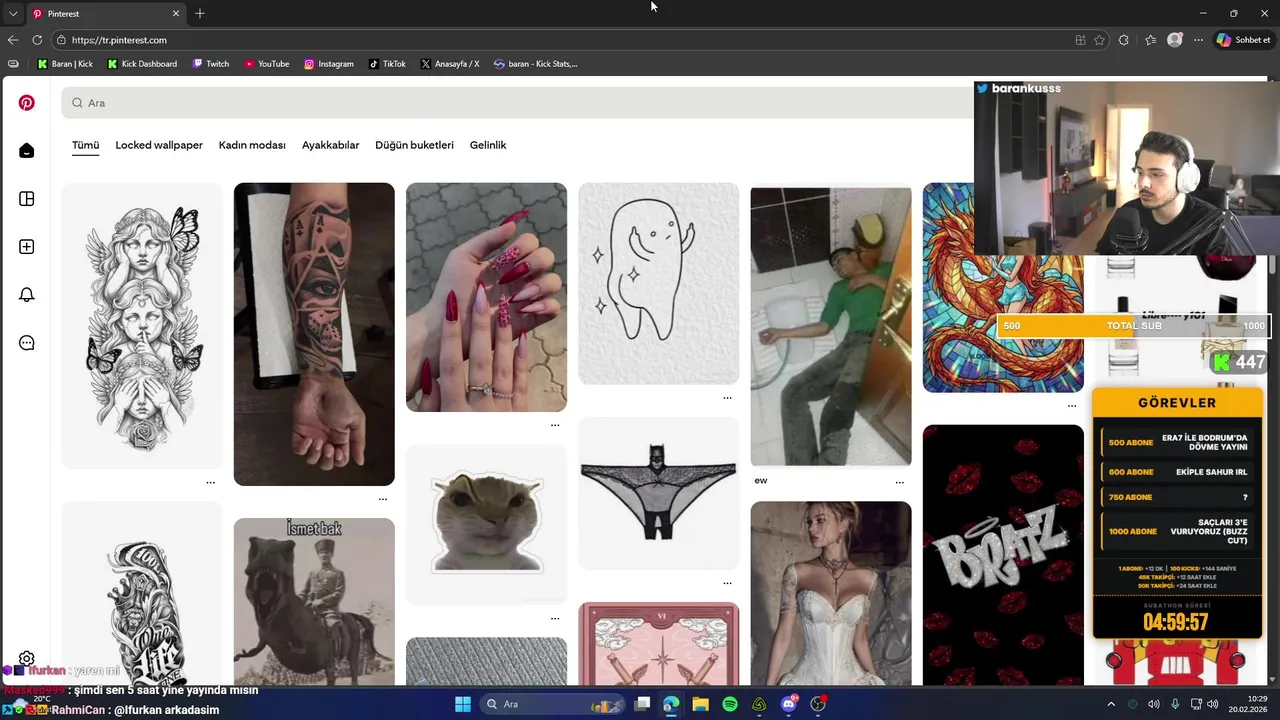Open a new browser tab
This screenshot has width=1280, height=720.
200,13
